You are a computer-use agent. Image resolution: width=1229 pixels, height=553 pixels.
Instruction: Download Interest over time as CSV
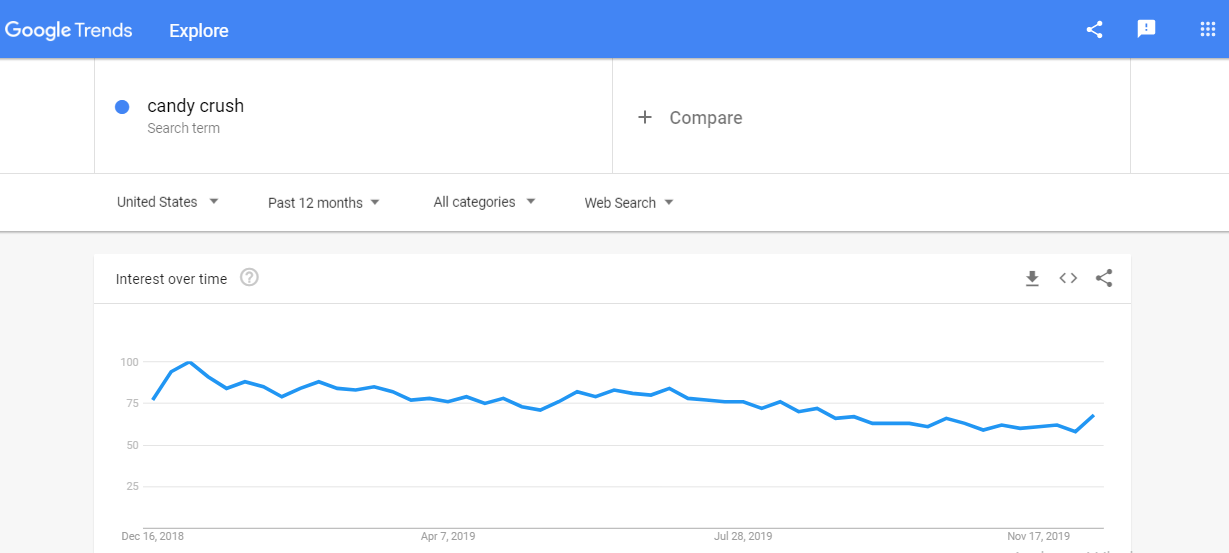pos(1032,279)
